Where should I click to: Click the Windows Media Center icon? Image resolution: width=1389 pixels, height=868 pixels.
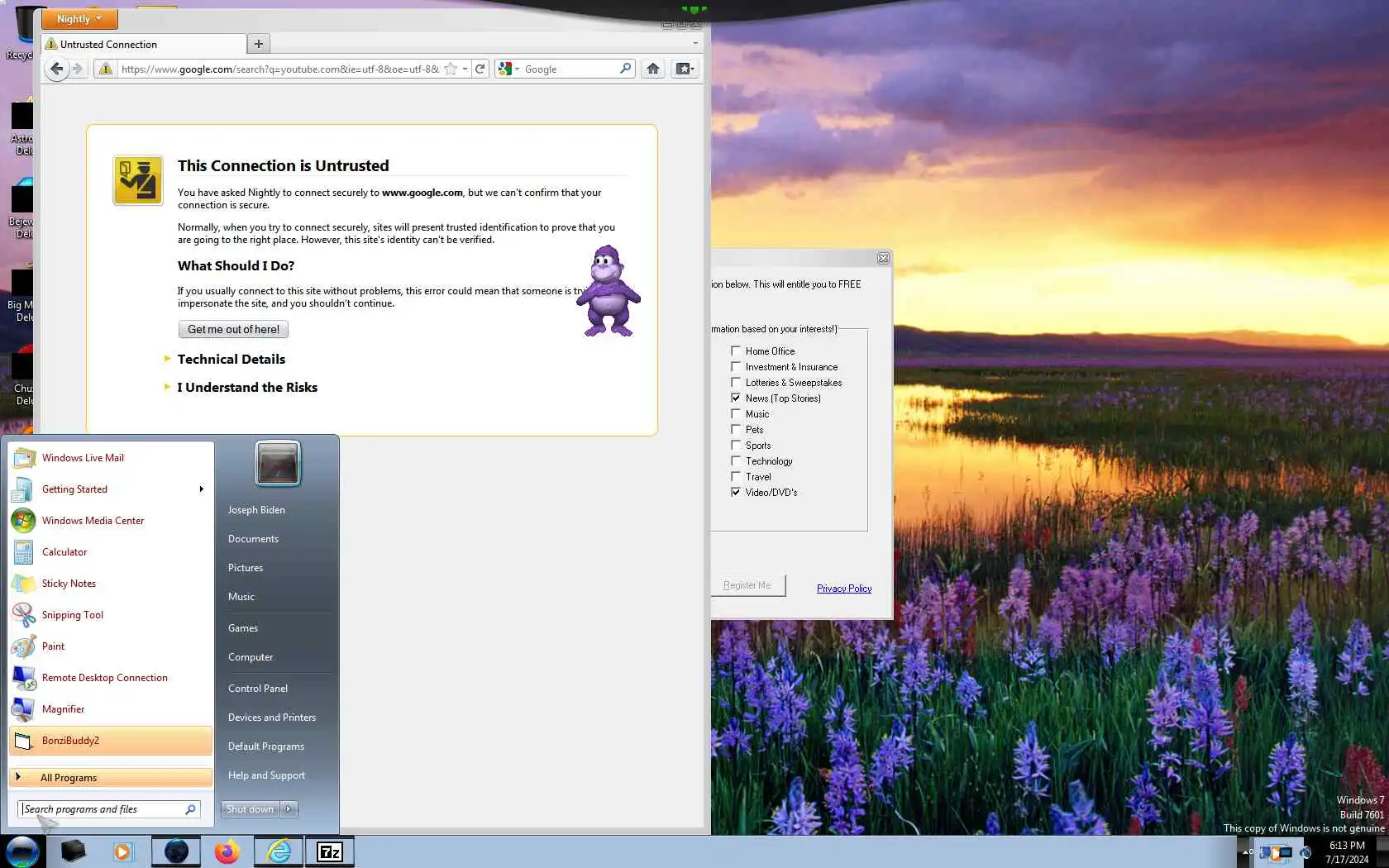[23, 521]
